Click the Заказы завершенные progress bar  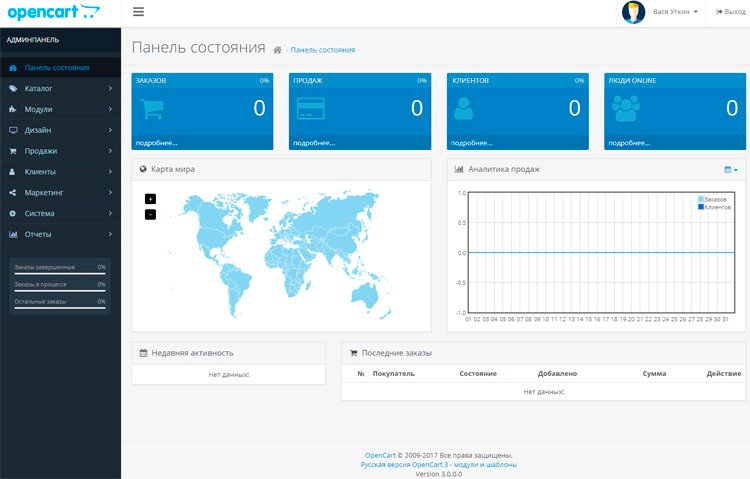(x=60, y=274)
